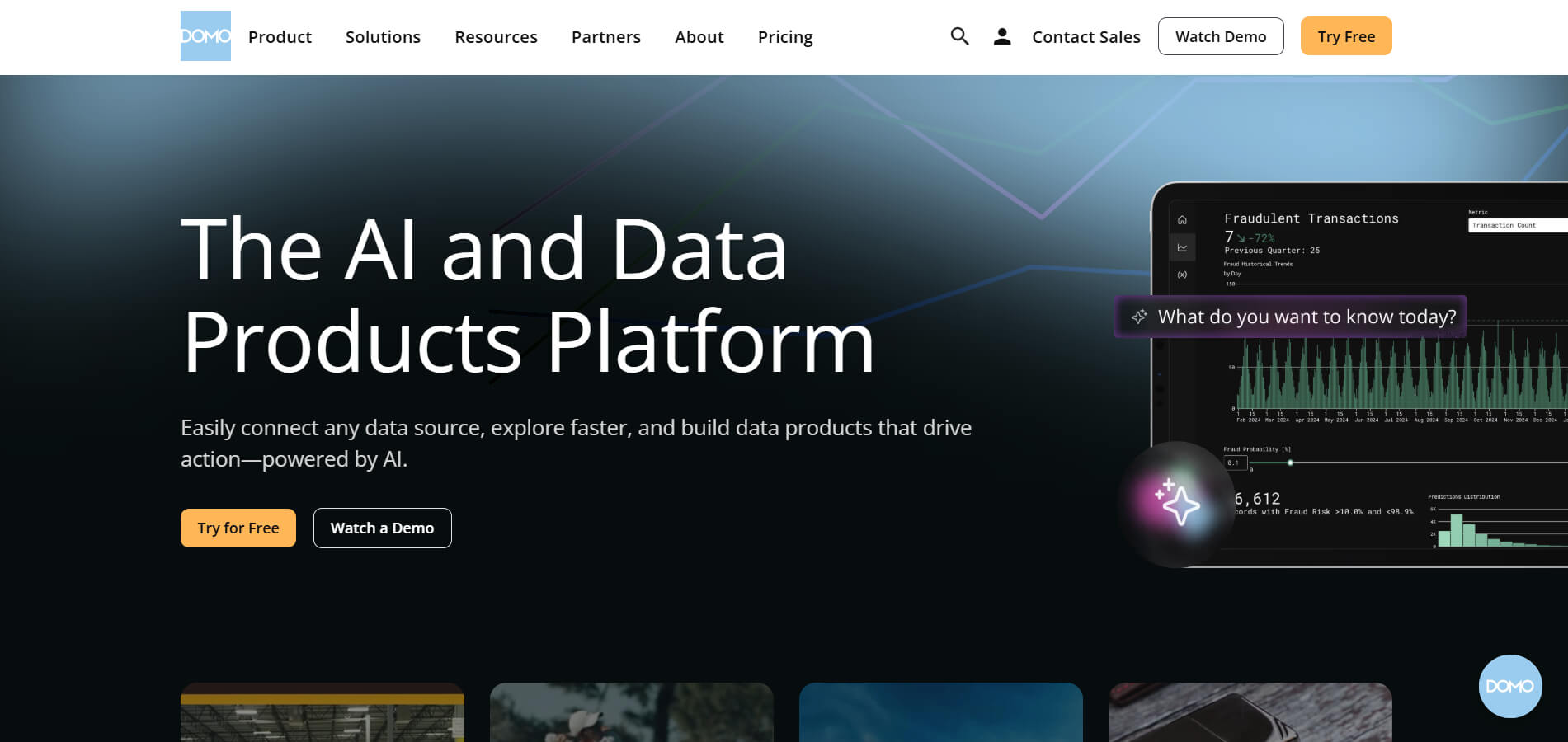The height and width of the screenshot is (742, 1568).
Task: Go to the Pricing page
Action: coord(784,37)
